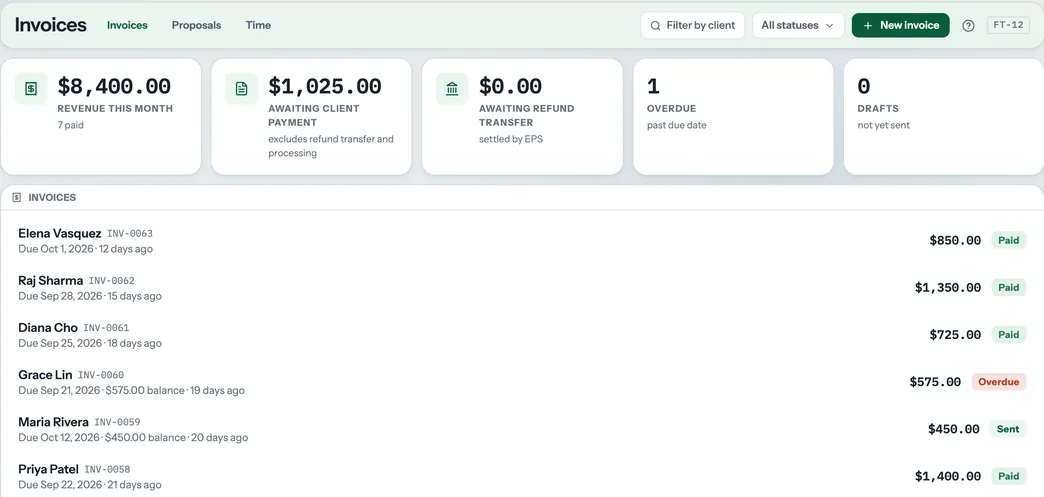Open Diana Cho invoice row
Screen dimensions: 1044x497
tap(522, 334)
